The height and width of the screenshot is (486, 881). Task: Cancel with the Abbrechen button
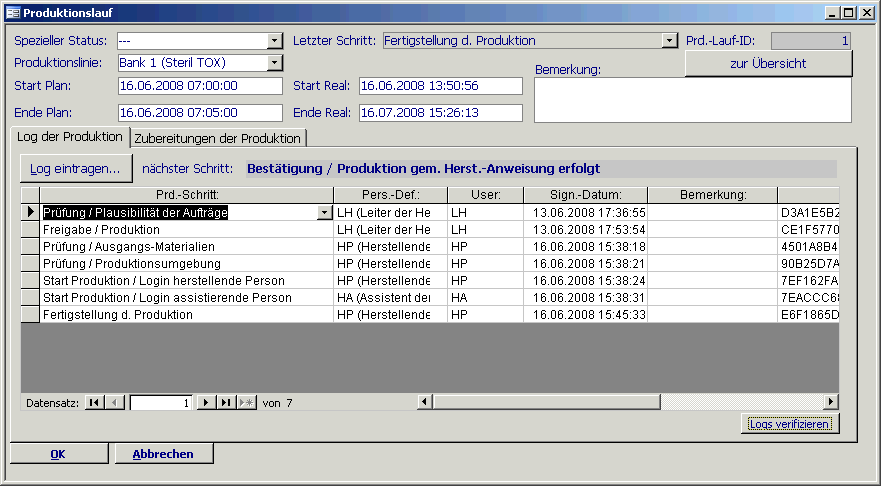pos(163,454)
